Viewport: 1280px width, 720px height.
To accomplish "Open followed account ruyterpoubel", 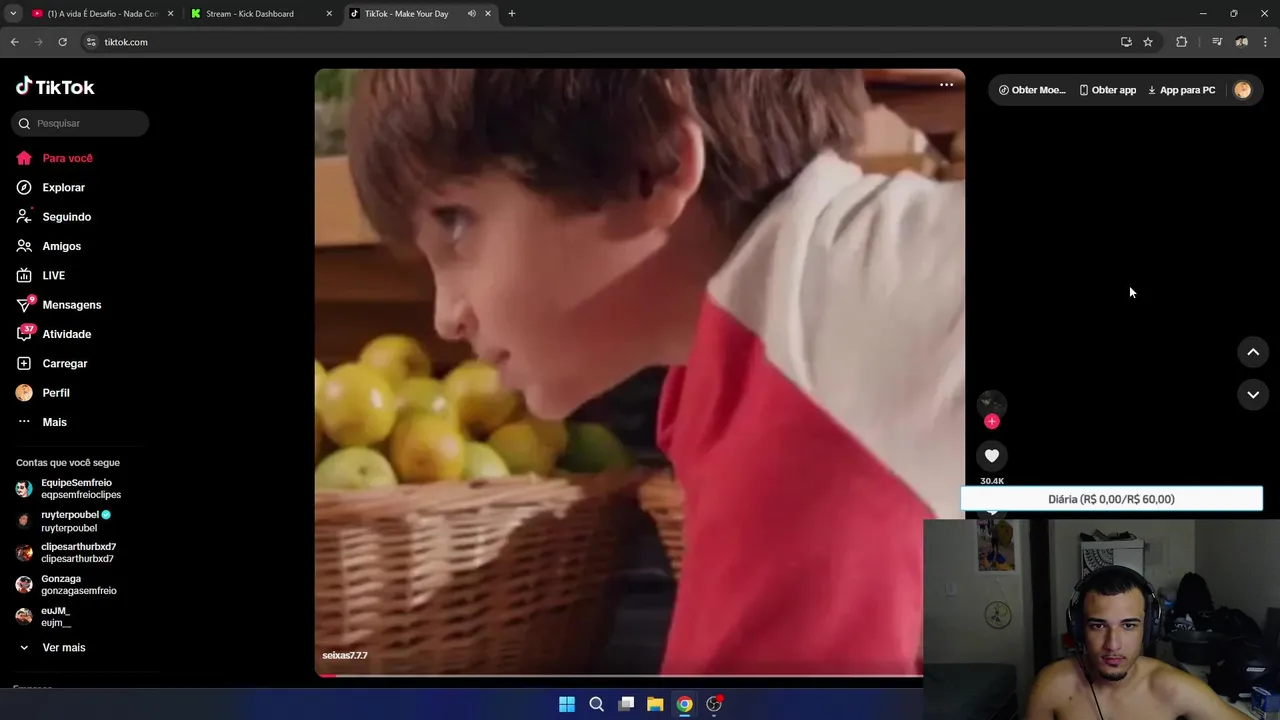I will point(75,521).
